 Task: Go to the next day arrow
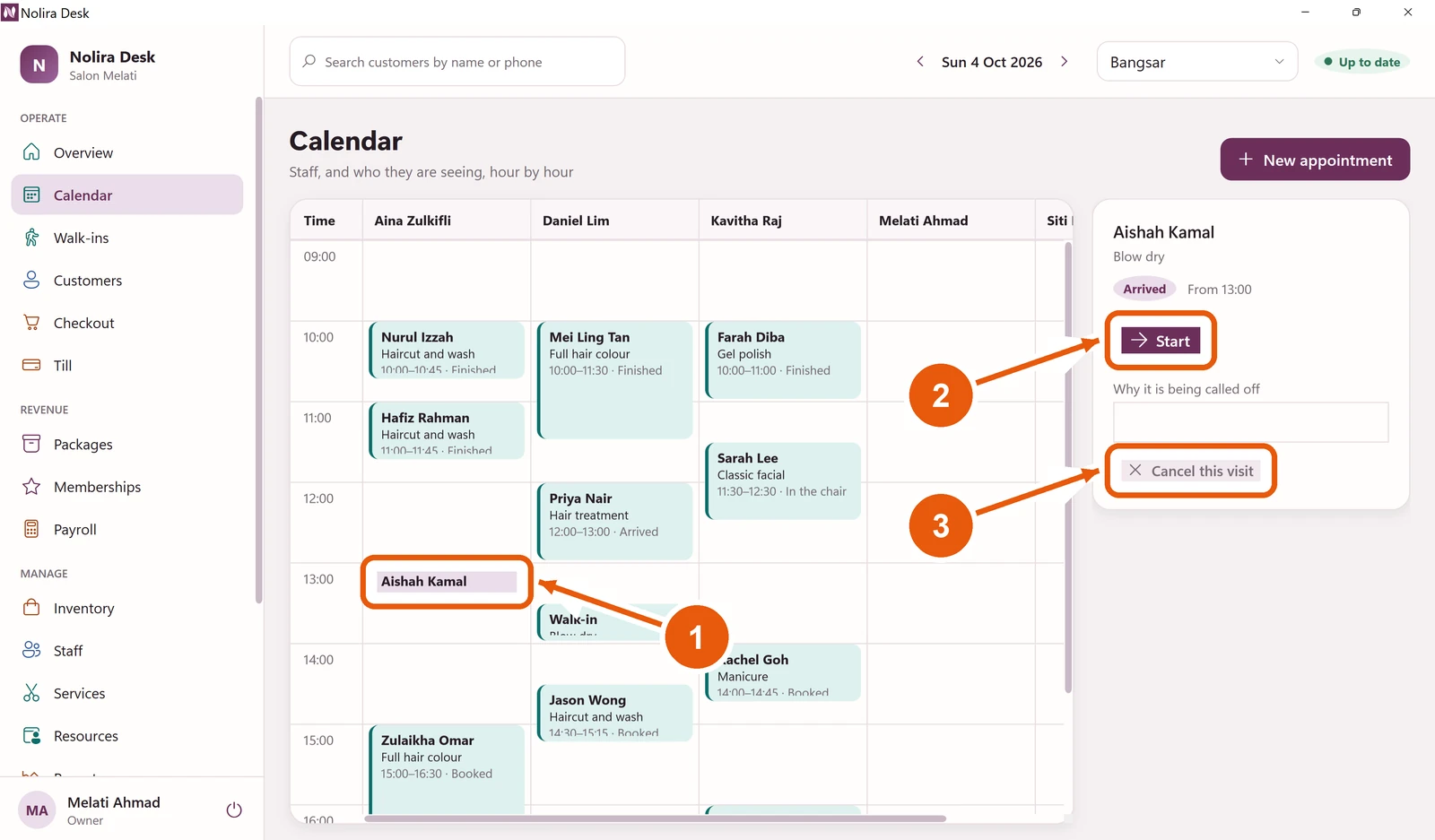(x=1065, y=62)
